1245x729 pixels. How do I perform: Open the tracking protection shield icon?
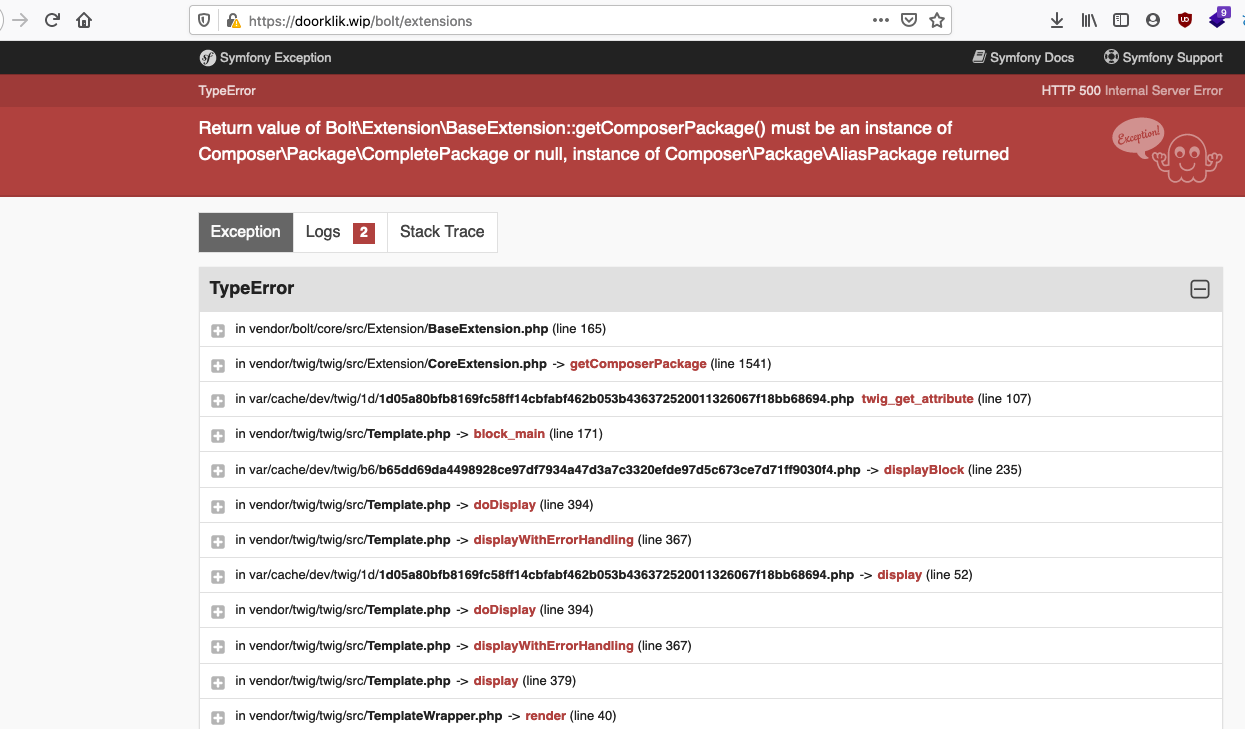pyautogui.click(x=205, y=20)
